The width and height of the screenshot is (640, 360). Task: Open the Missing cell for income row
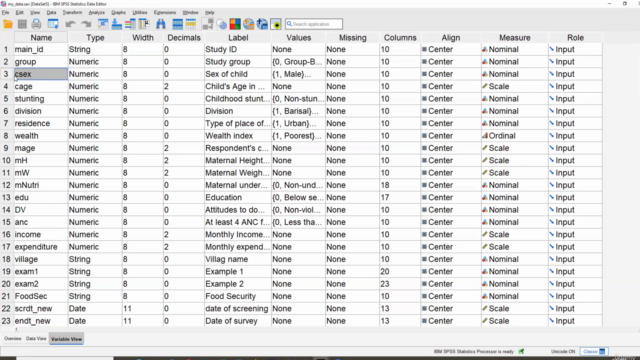pyautogui.click(x=352, y=234)
